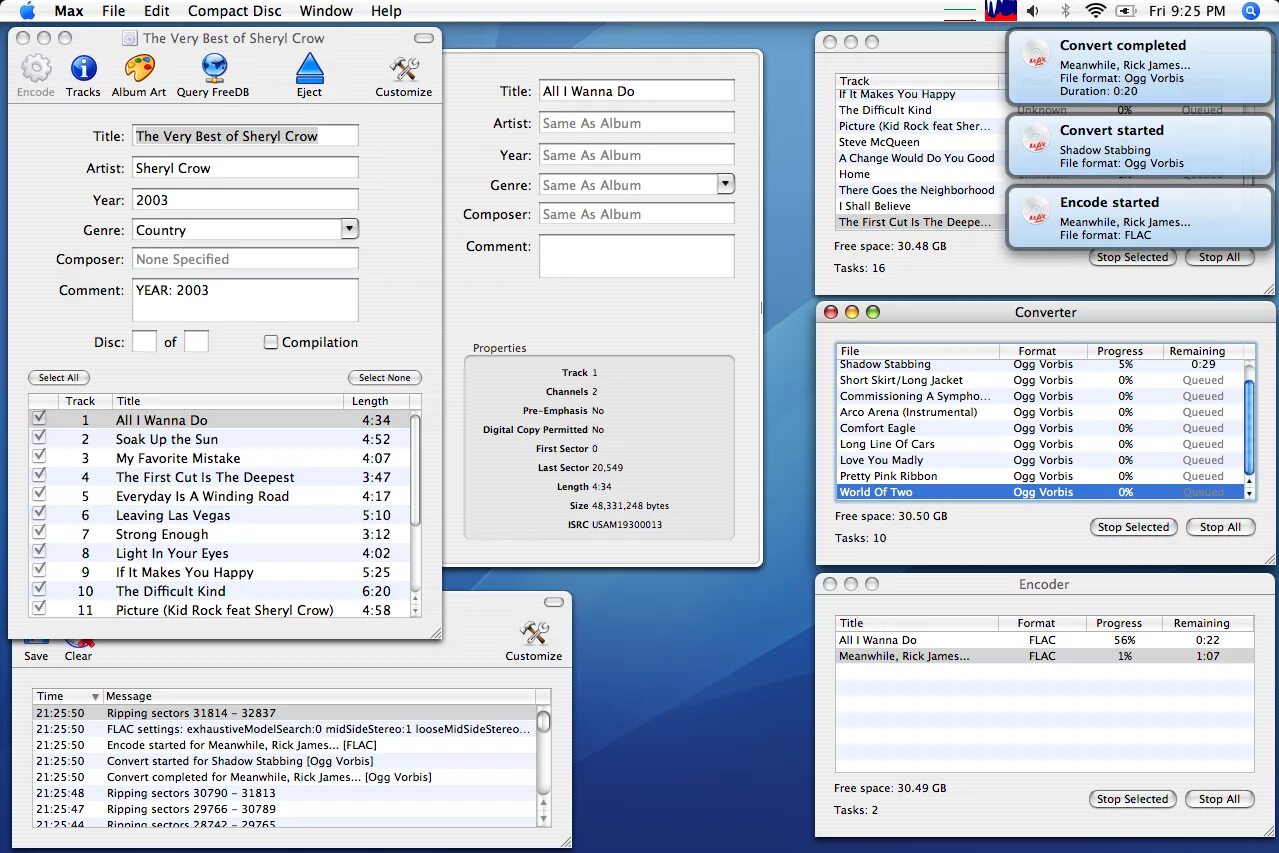
Task: Click the battery status icon
Action: tap(1125, 11)
